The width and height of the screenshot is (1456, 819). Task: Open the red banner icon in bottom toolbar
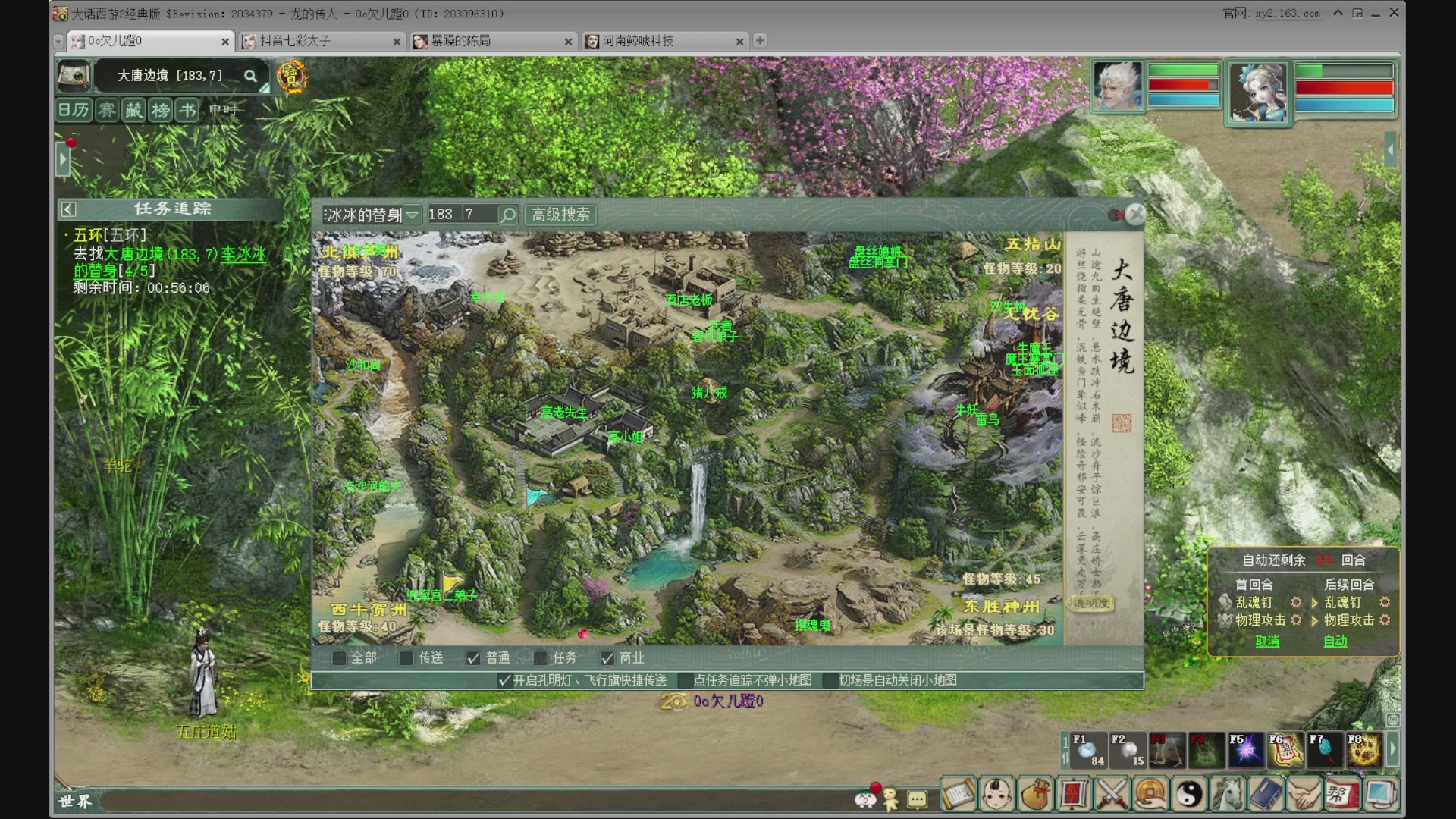1074,794
